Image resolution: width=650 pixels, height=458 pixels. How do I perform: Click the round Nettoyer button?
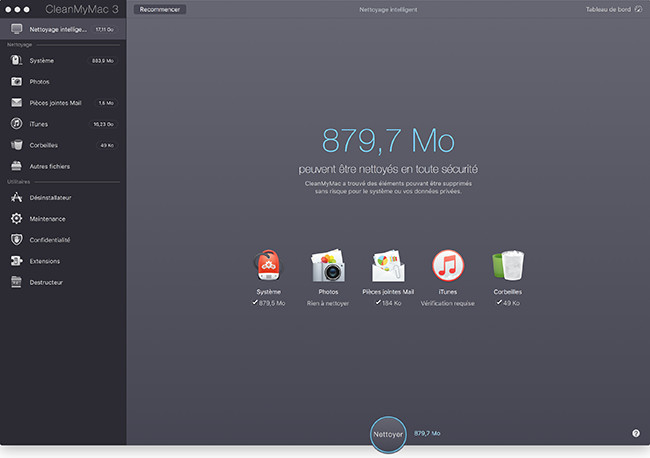point(388,434)
